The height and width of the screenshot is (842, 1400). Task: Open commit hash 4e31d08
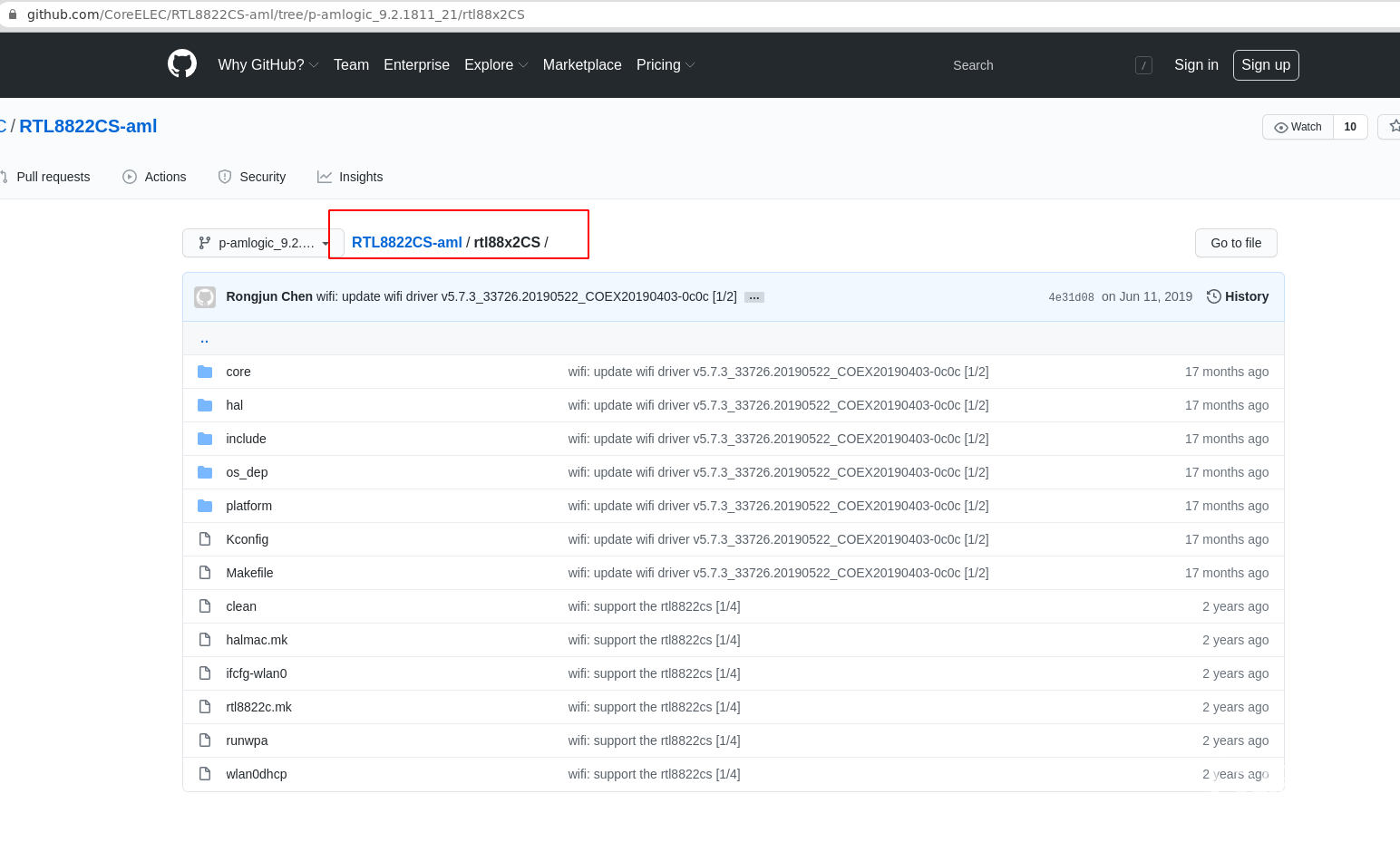pos(1071,297)
